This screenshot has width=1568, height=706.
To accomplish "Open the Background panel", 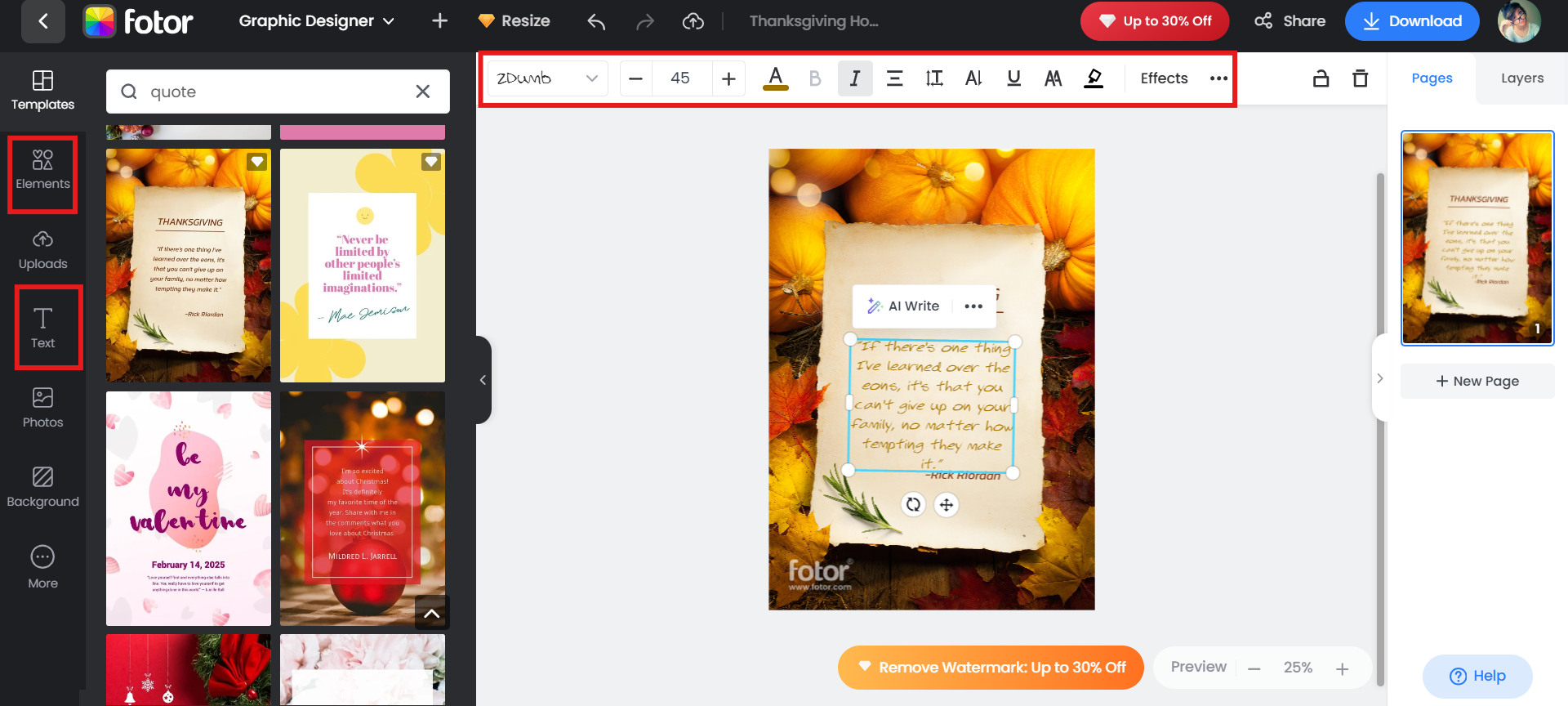I will pyautogui.click(x=42, y=488).
